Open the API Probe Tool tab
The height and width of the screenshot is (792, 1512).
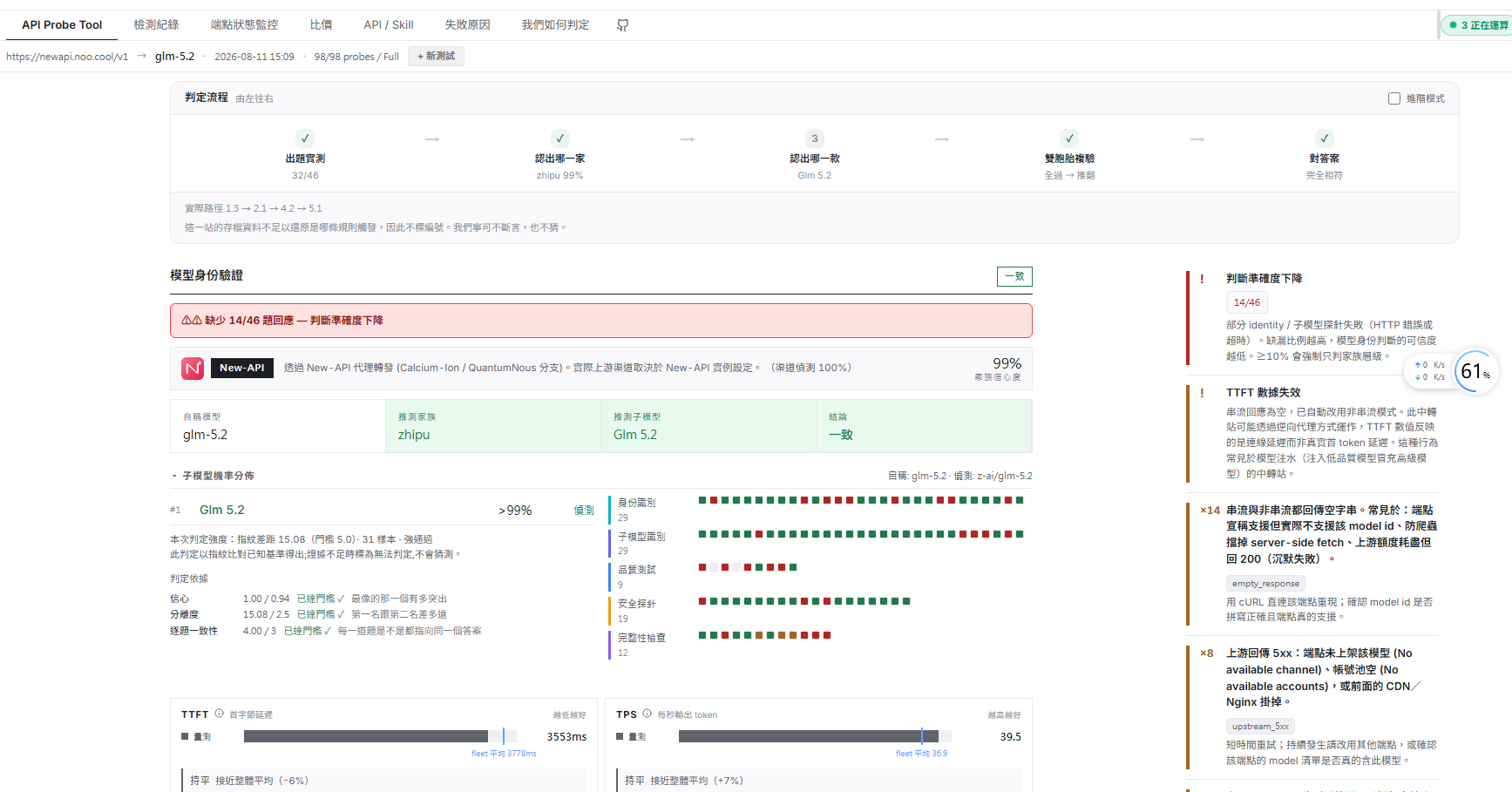coord(62,25)
